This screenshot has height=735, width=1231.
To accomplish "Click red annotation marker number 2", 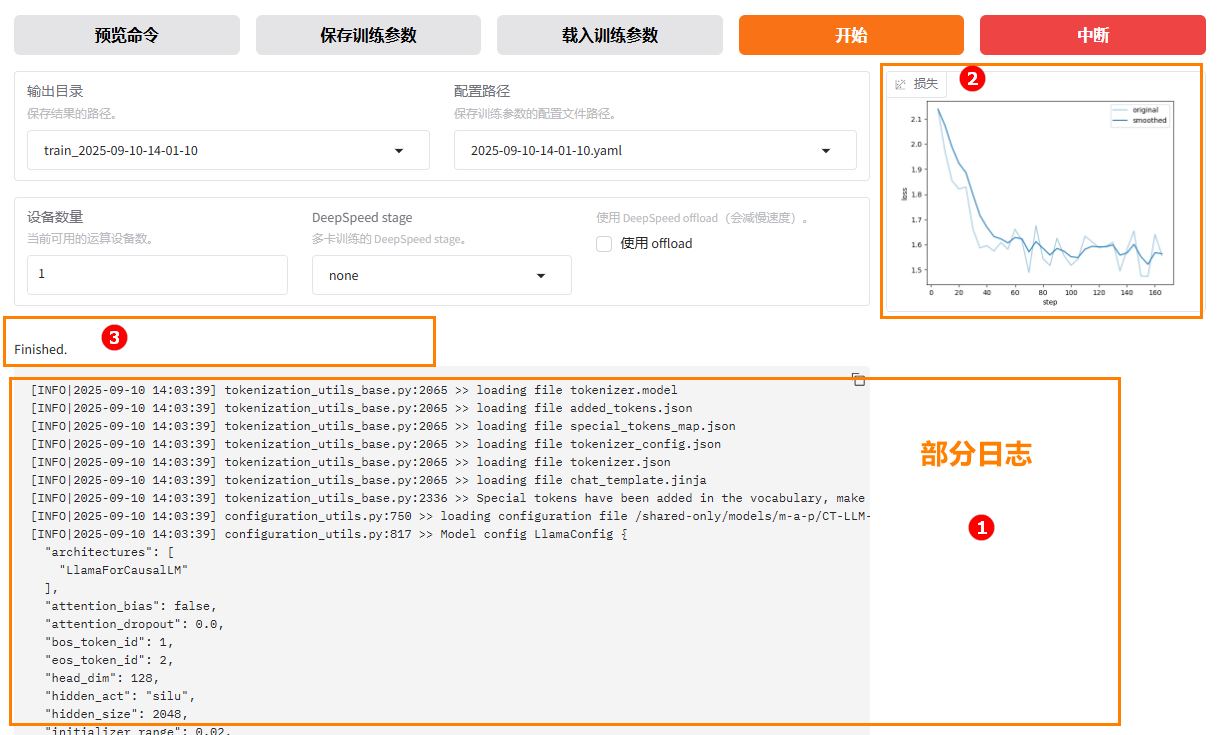I will click(972, 79).
